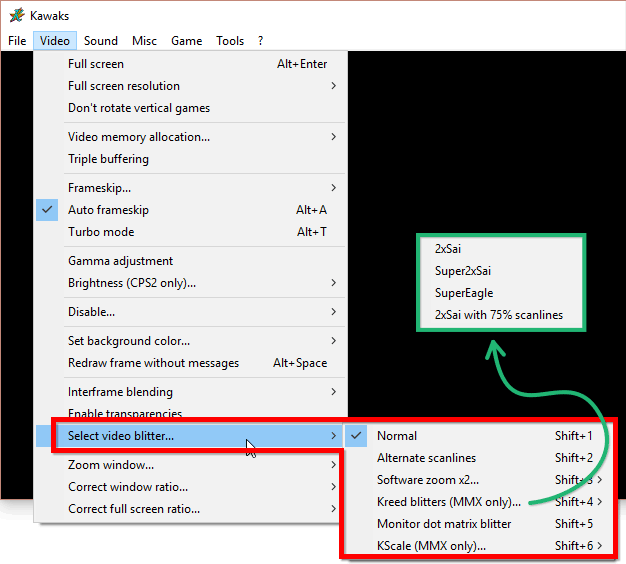
Task: Choose Full screen from Video menu
Action: point(96,64)
